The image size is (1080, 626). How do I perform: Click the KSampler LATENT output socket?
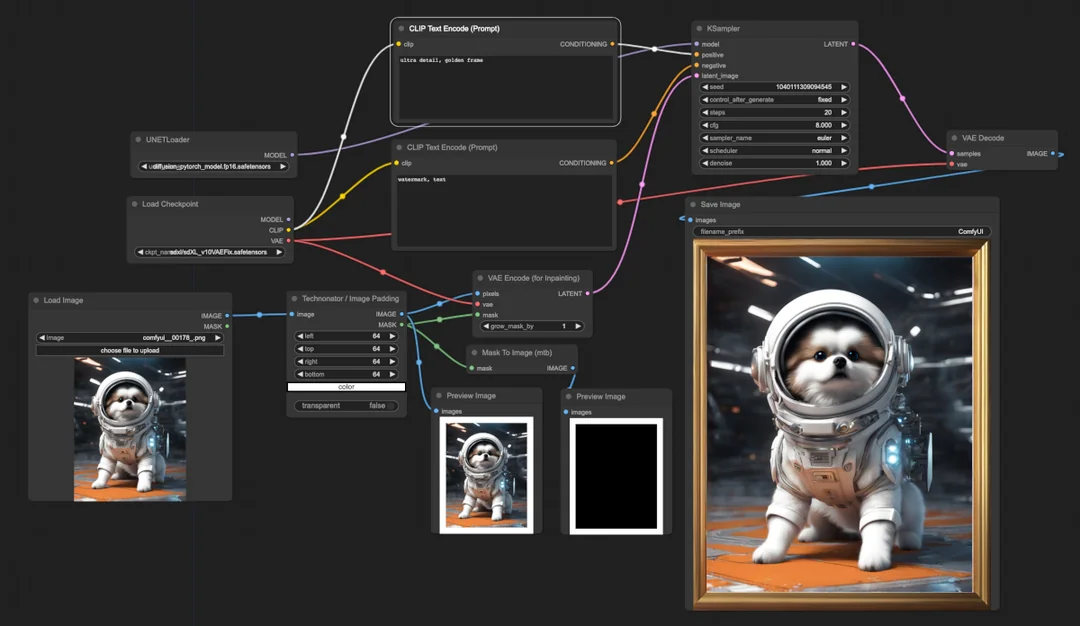(853, 44)
